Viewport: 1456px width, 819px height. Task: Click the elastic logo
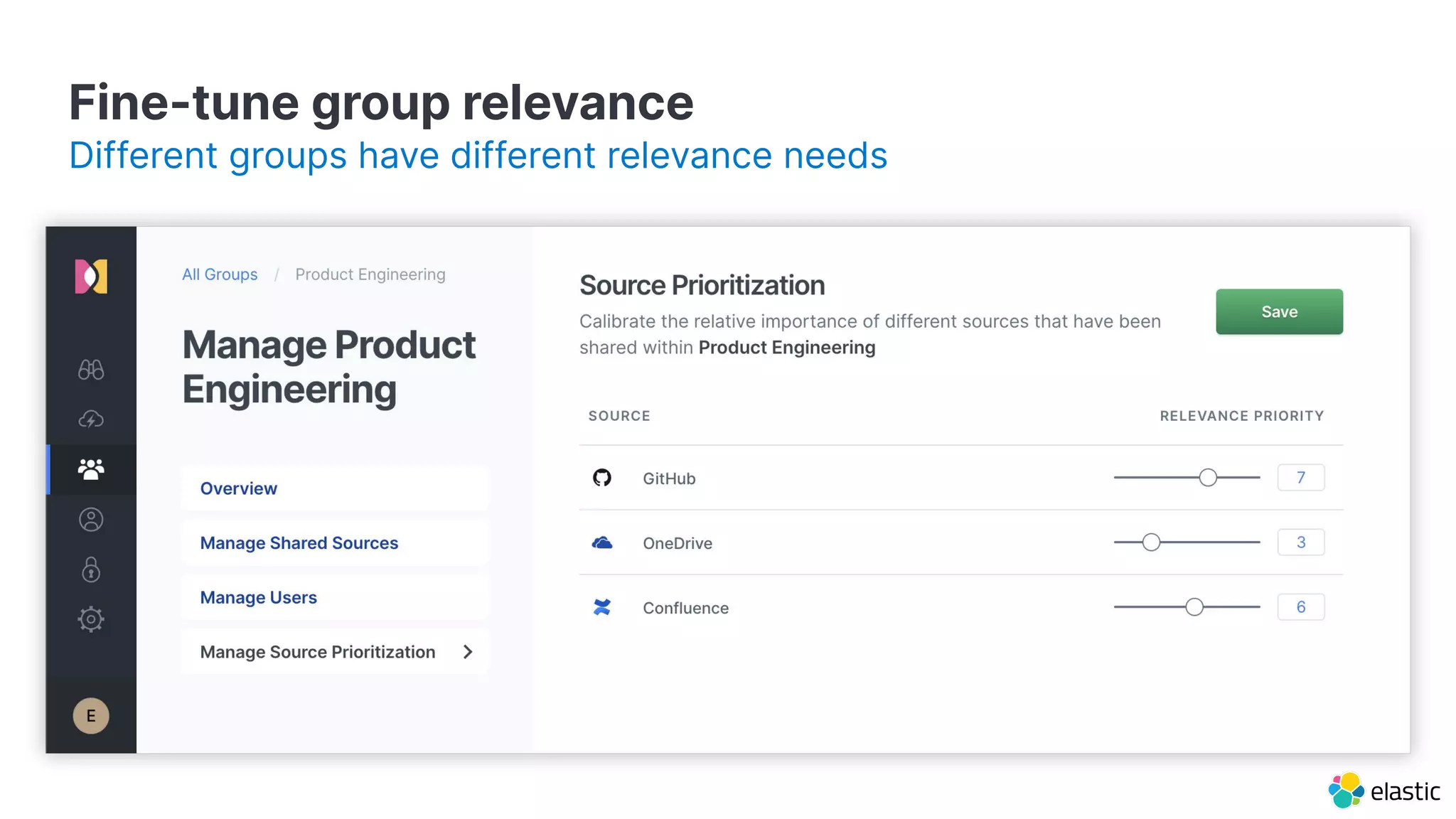click(1384, 791)
